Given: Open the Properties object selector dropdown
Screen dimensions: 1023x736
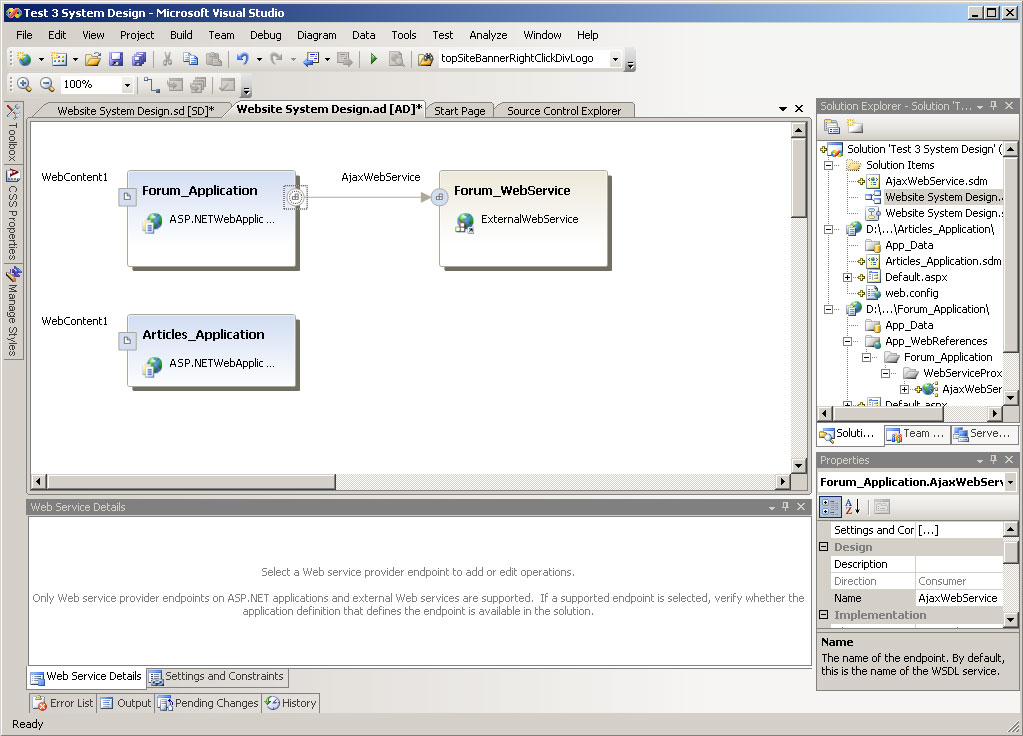Looking at the screenshot, I should [x=1011, y=482].
